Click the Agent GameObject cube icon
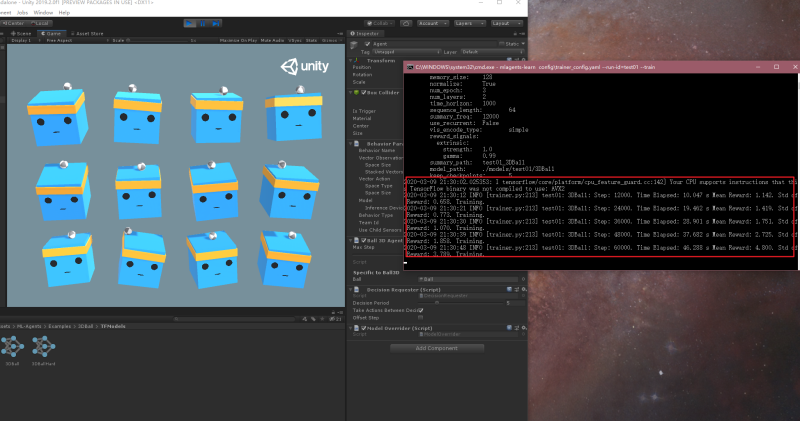 click(355, 45)
